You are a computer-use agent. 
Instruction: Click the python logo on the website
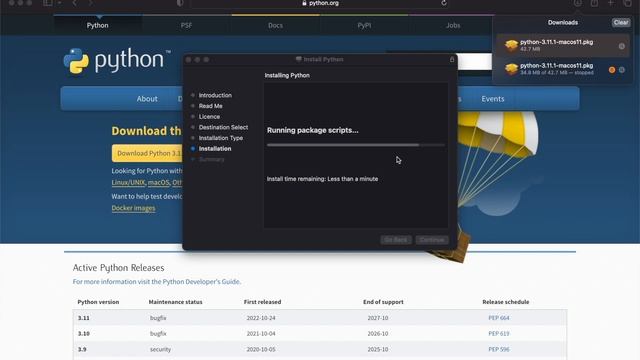[117, 60]
